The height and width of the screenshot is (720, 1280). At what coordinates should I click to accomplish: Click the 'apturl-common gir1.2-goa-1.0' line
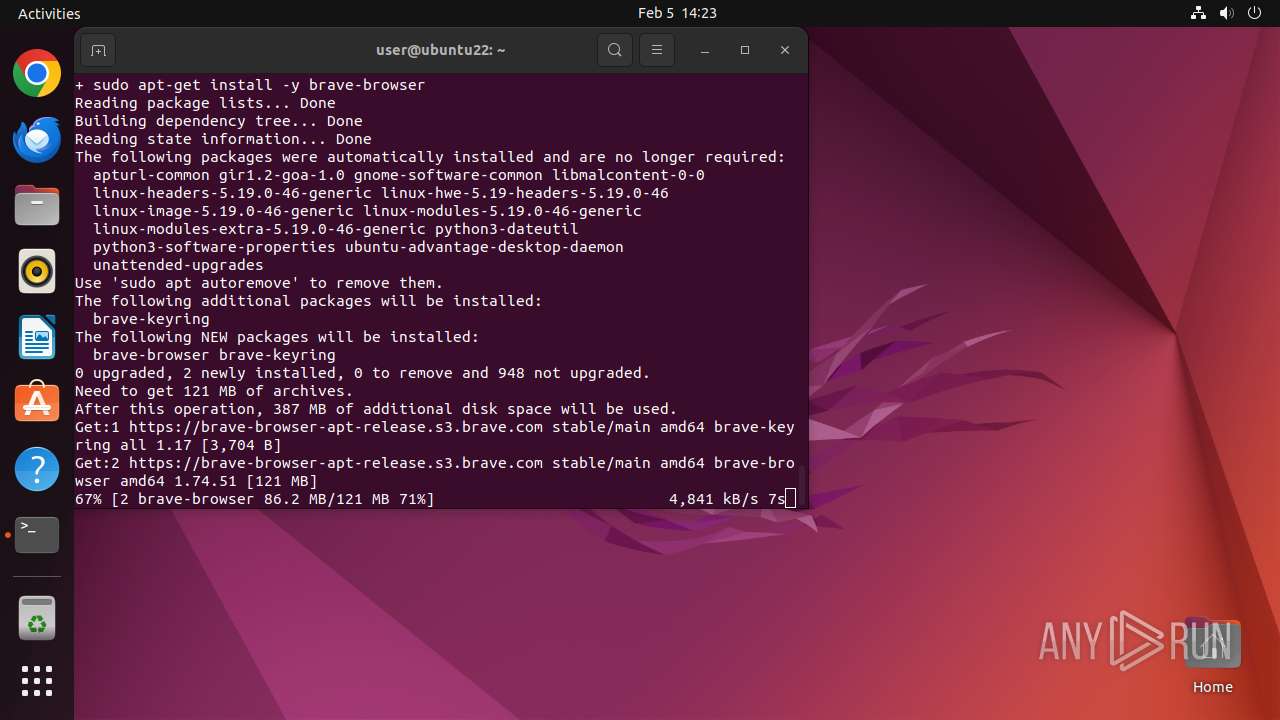(x=399, y=175)
